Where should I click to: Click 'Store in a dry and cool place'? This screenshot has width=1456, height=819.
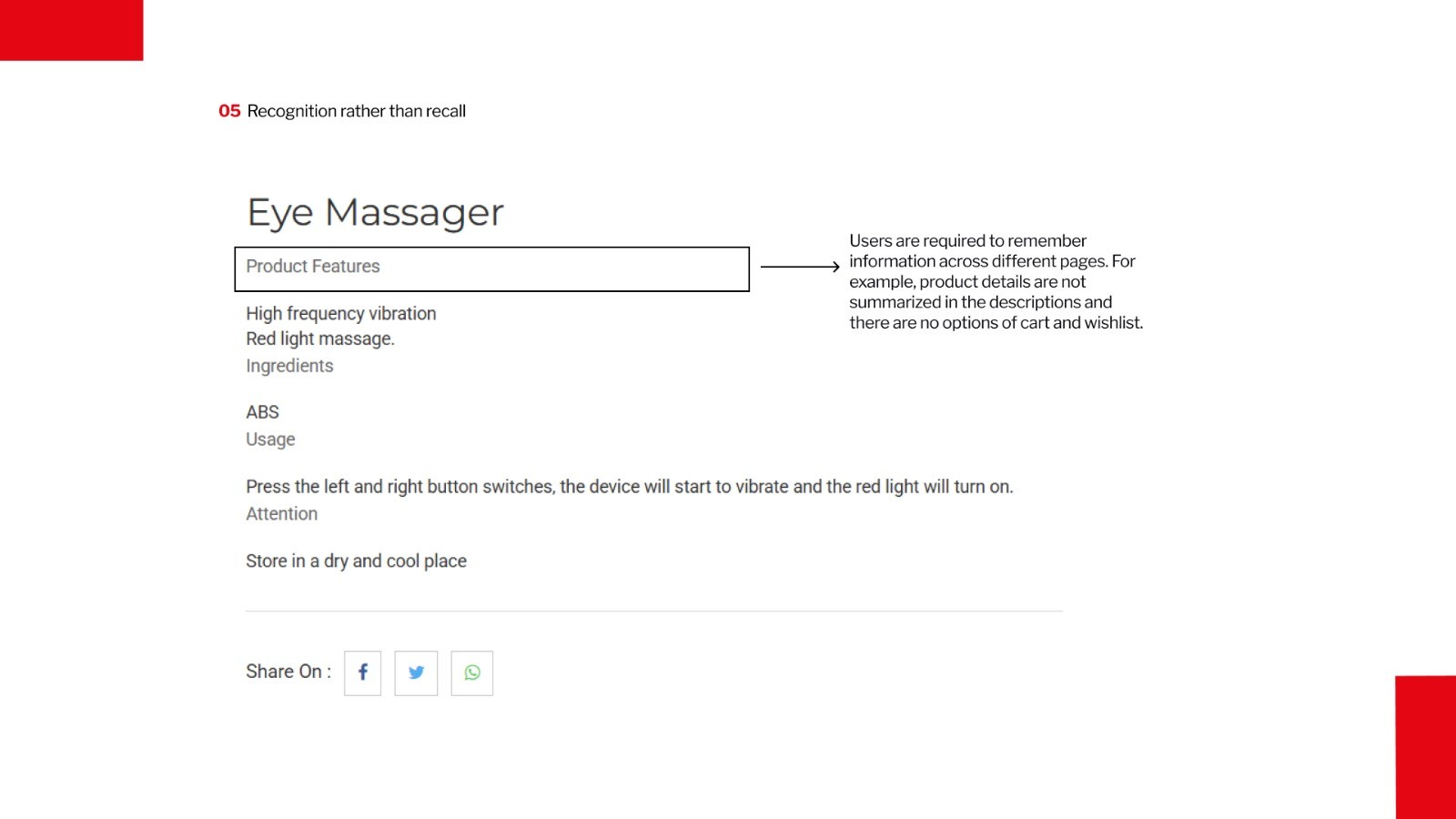click(x=356, y=561)
